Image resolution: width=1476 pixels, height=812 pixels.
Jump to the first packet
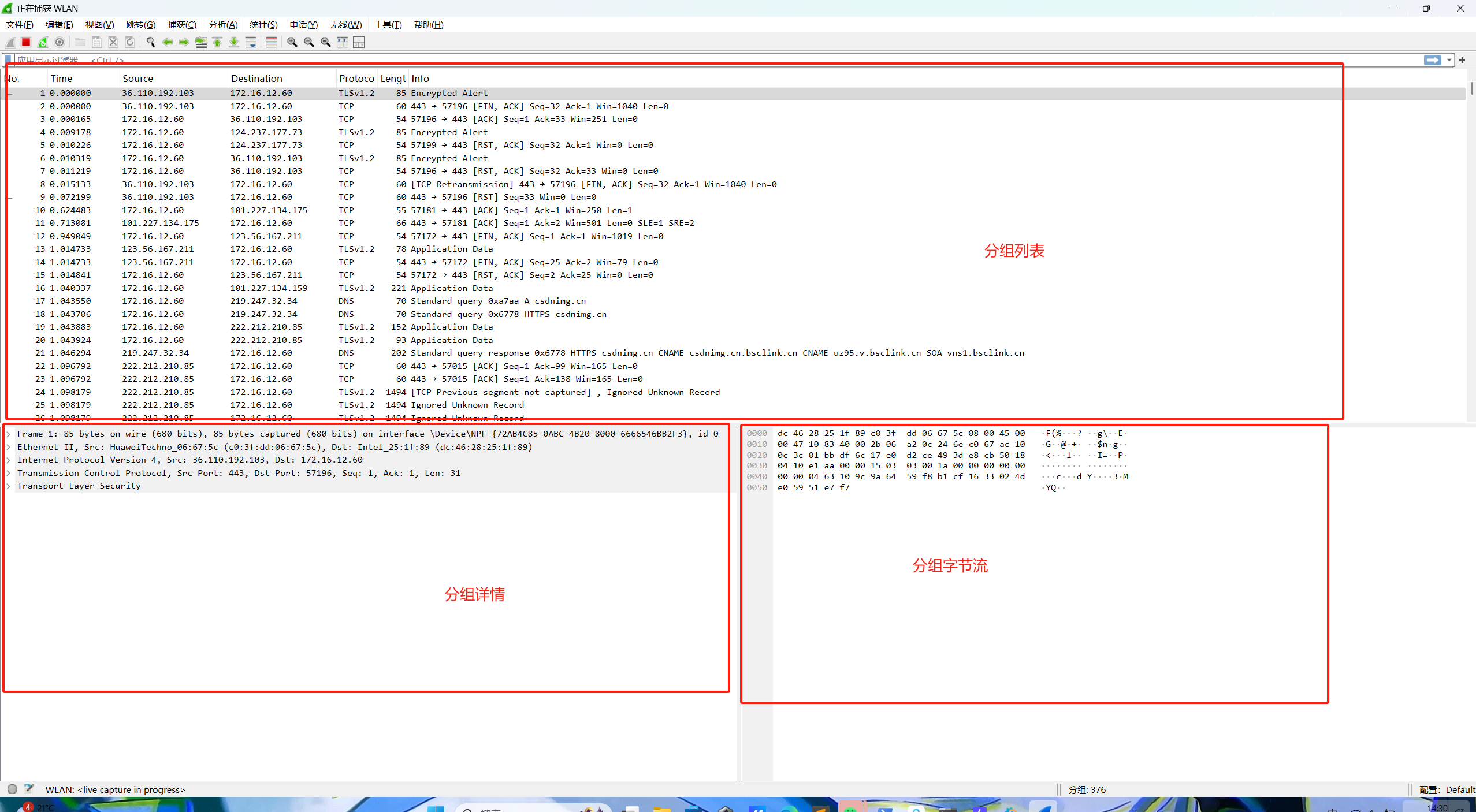coord(218,42)
